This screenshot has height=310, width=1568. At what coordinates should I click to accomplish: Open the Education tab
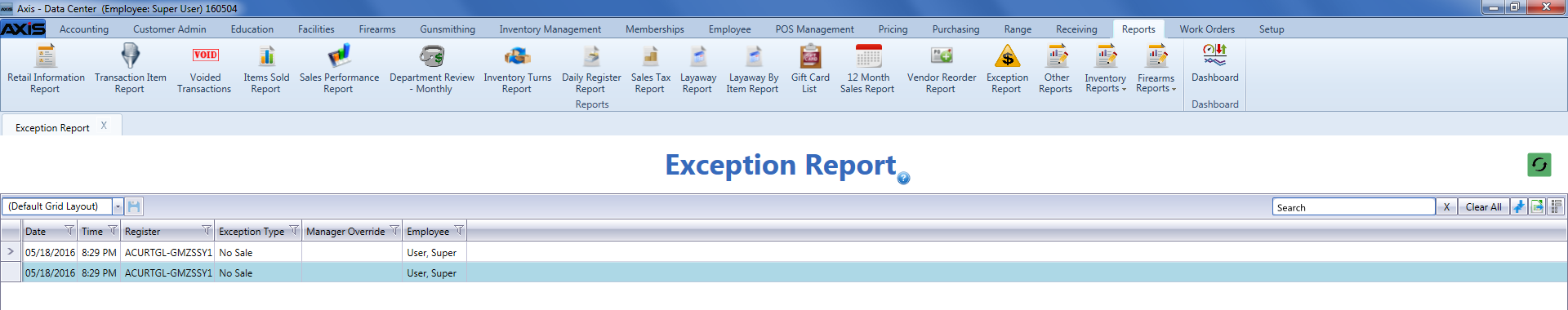point(252,29)
